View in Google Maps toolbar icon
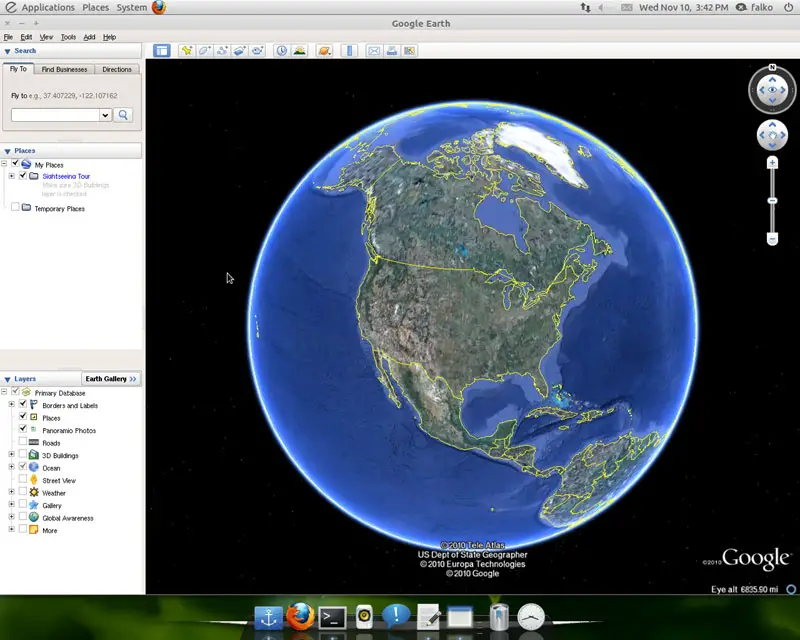The image size is (800, 640). [x=409, y=51]
